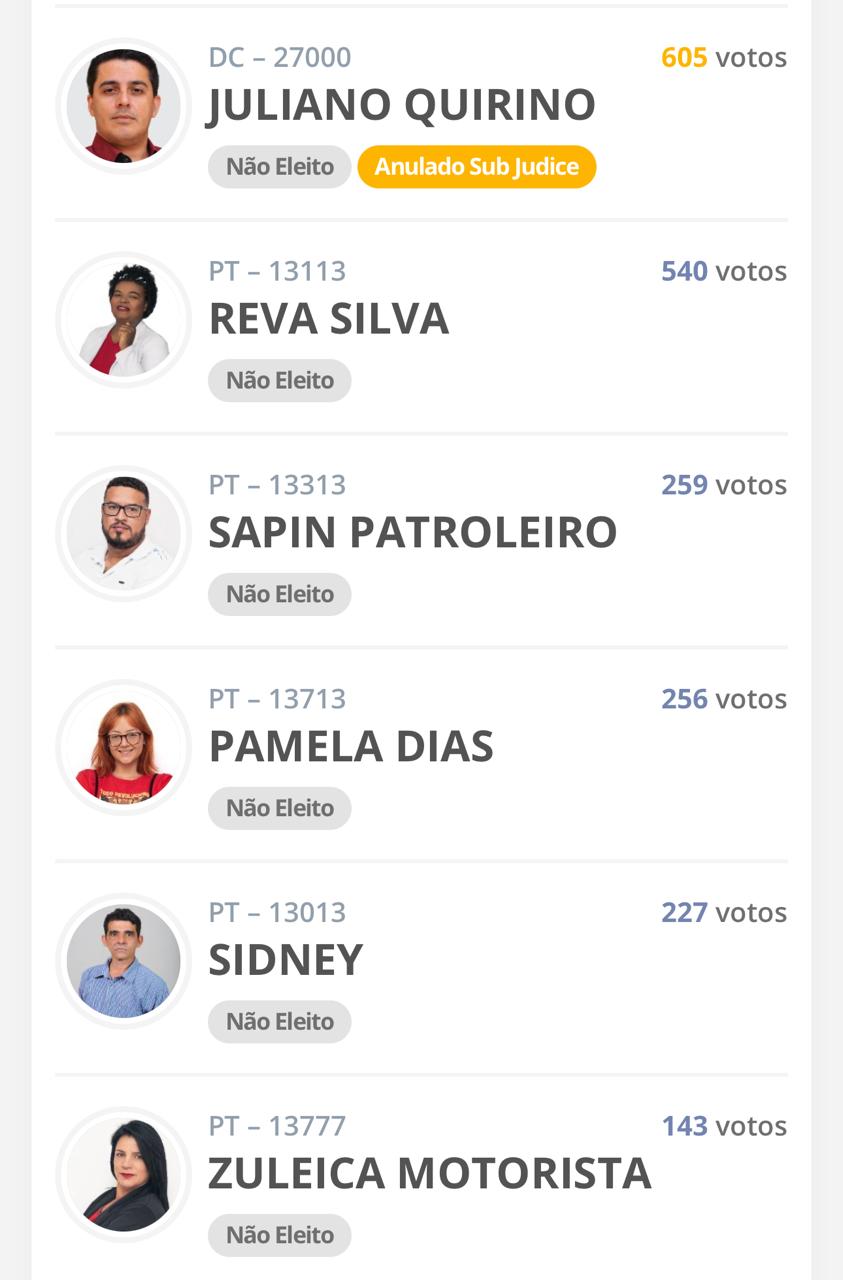Screen dimensions: 843x1280
Task: Select Pamela Dias's Não Eleito badge
Action: point(280,808)
